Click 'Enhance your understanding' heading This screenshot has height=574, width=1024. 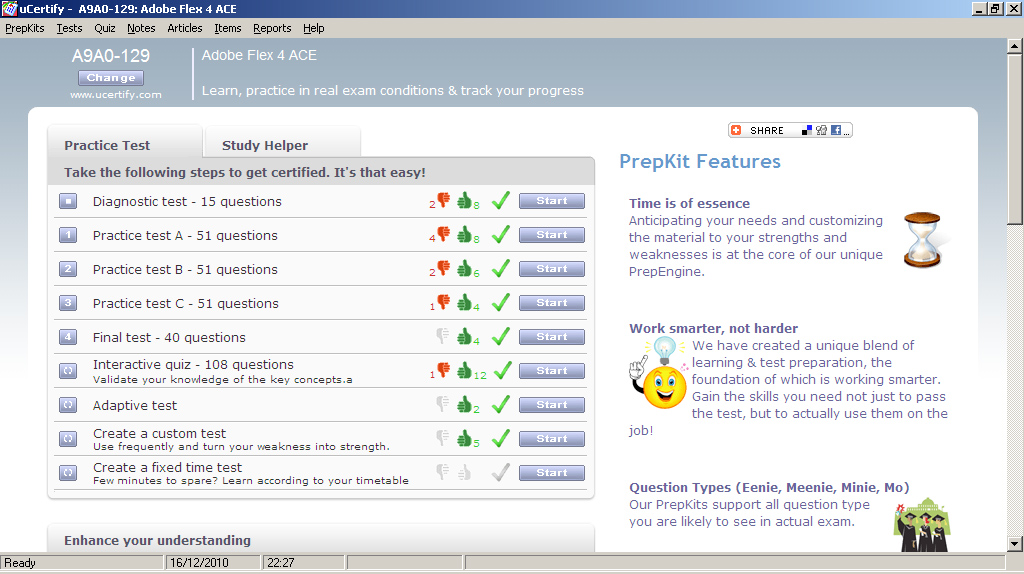[x=157, y=541]
